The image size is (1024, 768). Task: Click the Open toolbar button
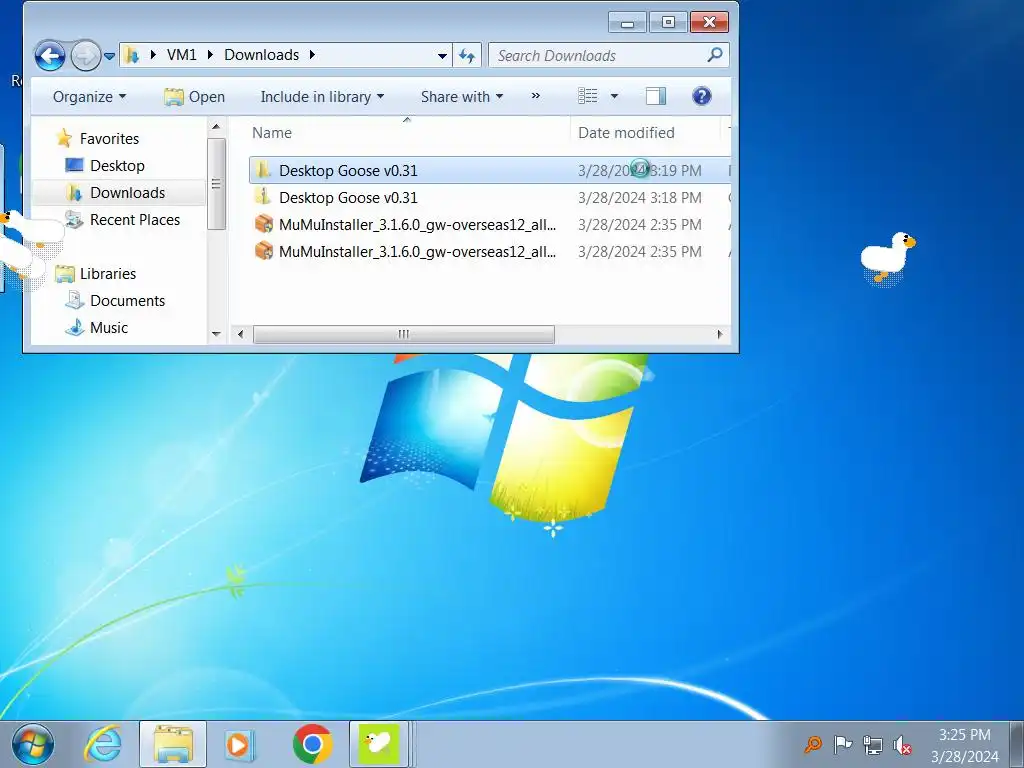[195, 97]
